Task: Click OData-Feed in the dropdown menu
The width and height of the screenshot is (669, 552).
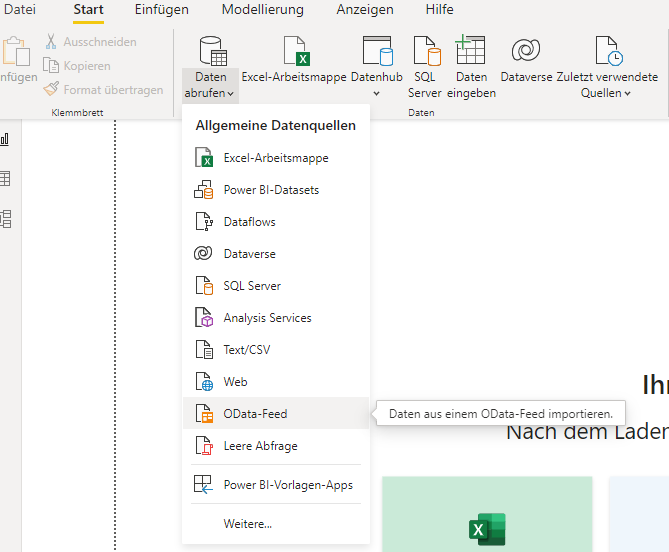Action: [x=255, y=414]
